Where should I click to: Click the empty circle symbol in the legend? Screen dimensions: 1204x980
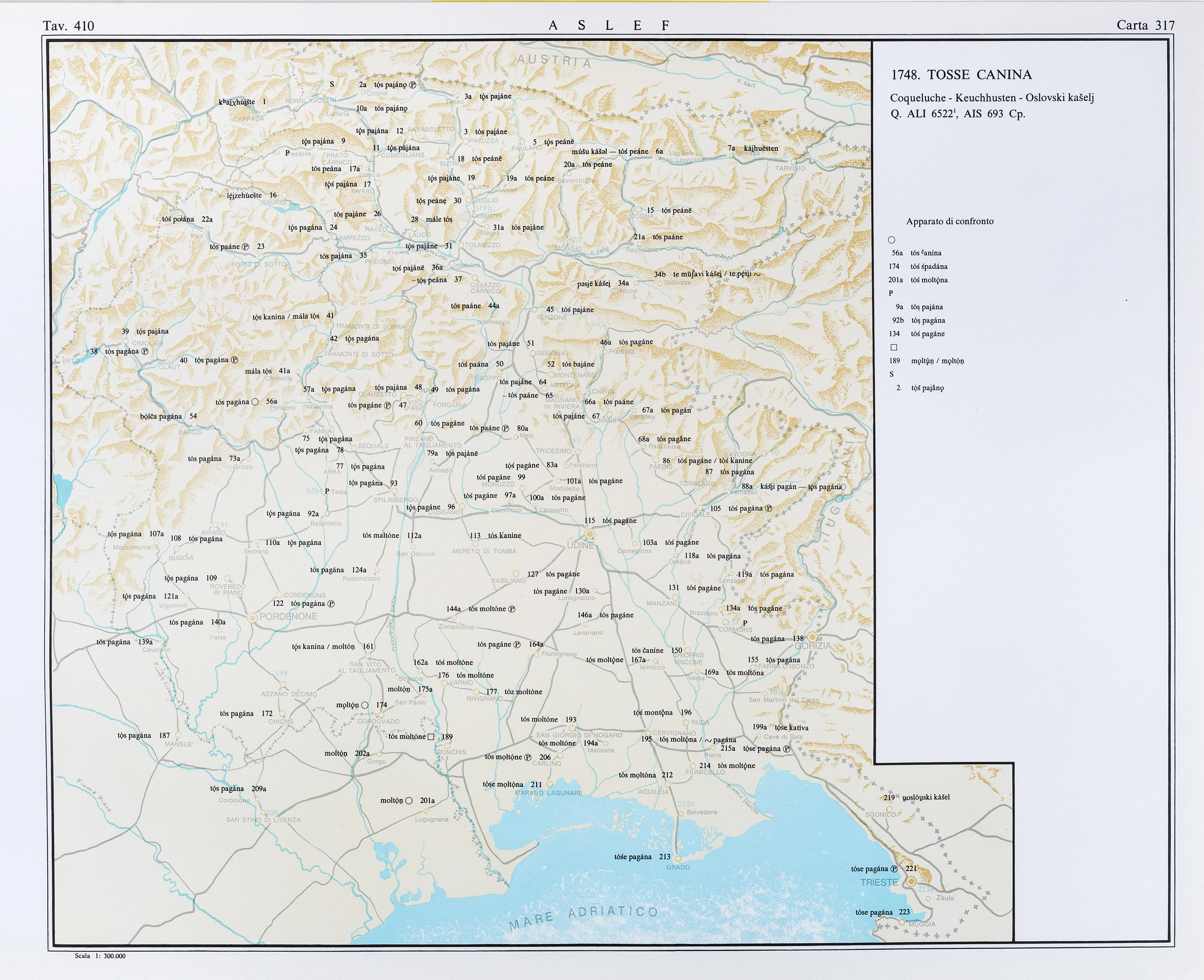point(892,240)
